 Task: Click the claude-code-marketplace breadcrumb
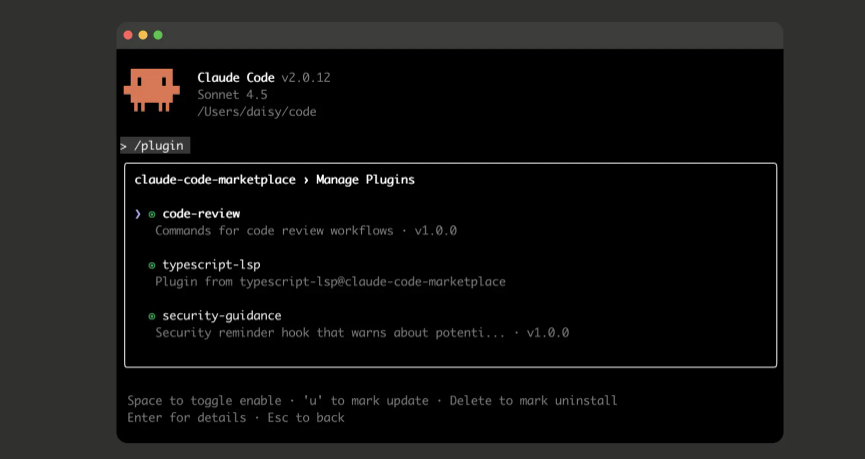point(215,180)
